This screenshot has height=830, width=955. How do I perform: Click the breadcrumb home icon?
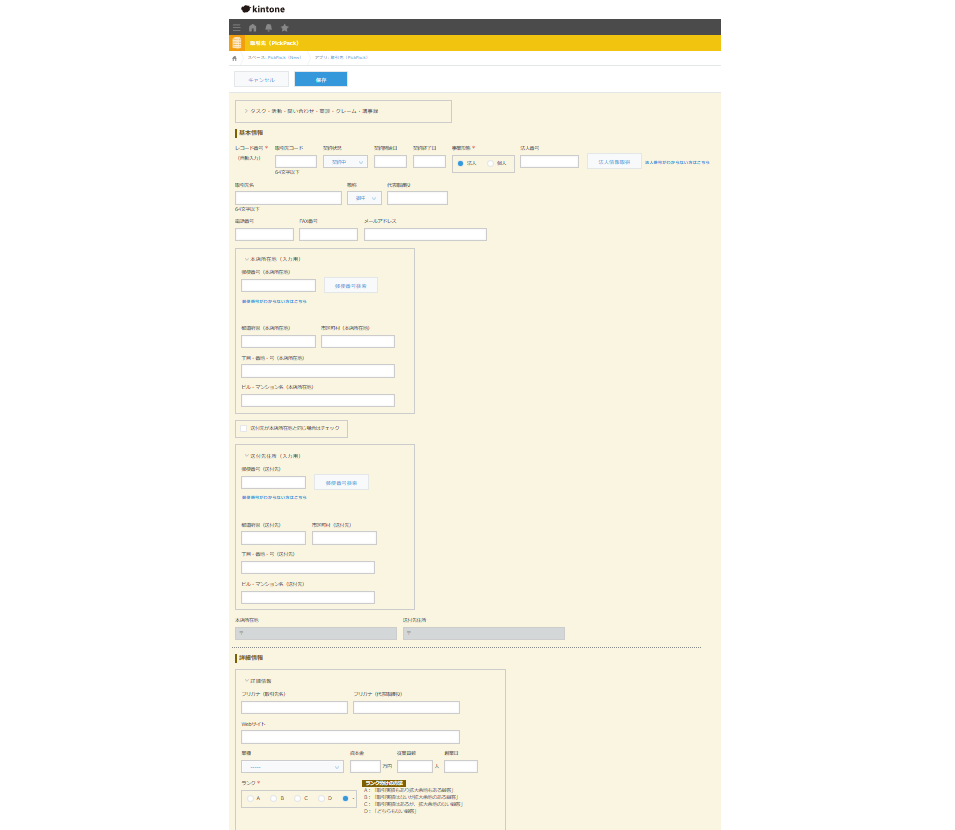pos(235,58)
